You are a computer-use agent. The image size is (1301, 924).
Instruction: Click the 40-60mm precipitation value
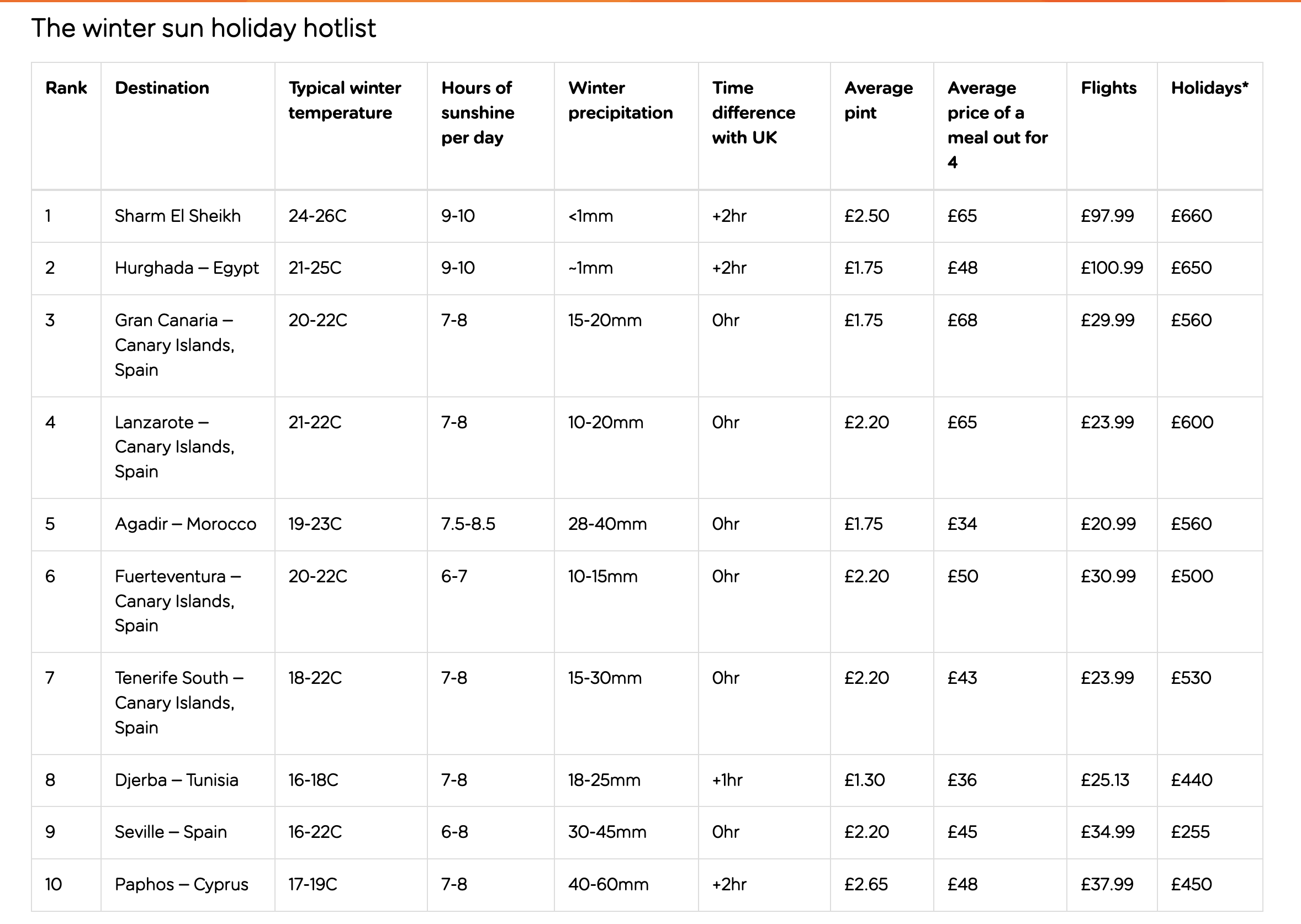pyautogui.click(x=608, y=885)
